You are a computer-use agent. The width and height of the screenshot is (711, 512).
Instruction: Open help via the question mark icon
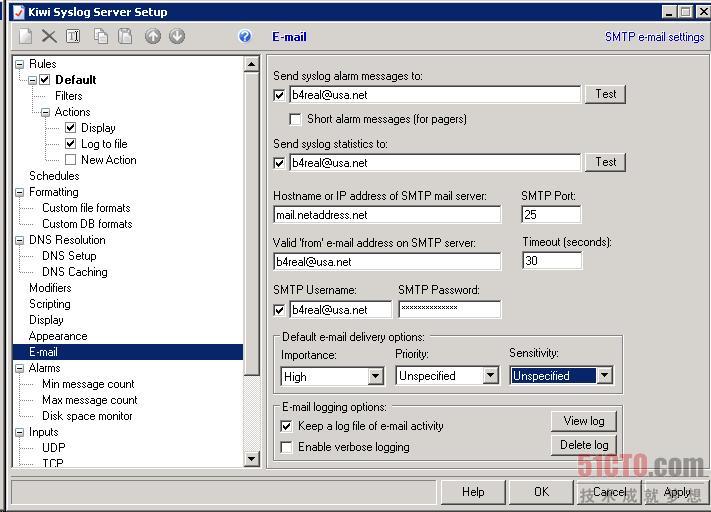(x=245, y=36)
